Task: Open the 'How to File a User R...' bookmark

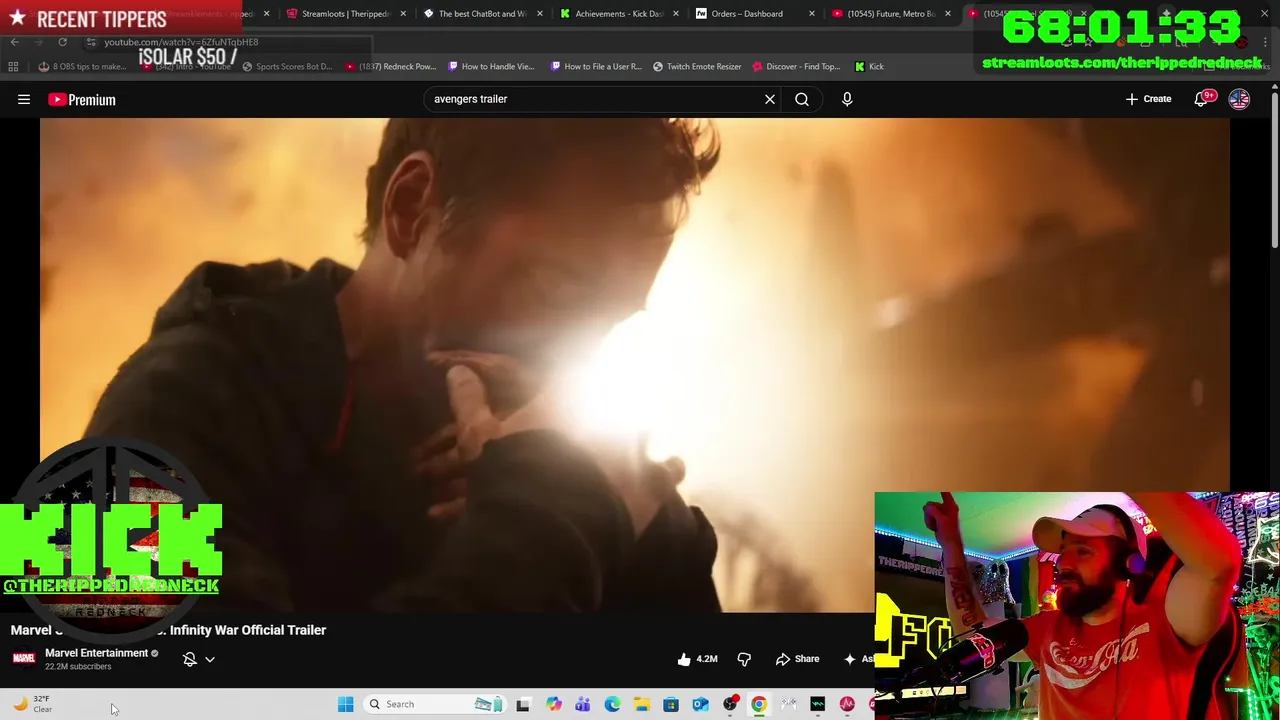Action: click(x=596, y=66)
